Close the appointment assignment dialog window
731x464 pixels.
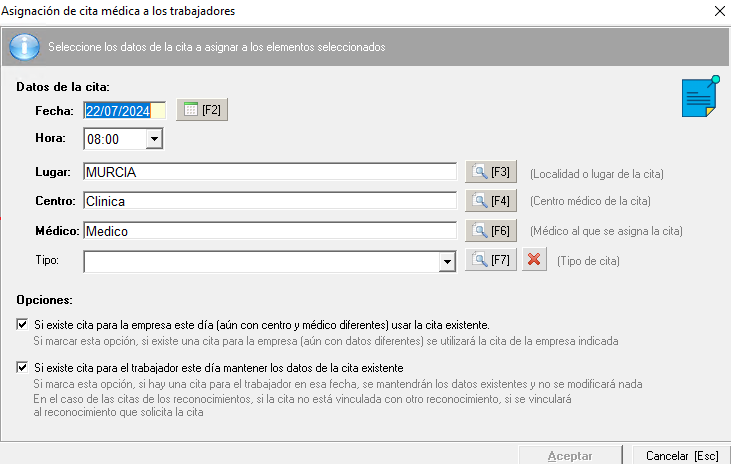[718, 11]
